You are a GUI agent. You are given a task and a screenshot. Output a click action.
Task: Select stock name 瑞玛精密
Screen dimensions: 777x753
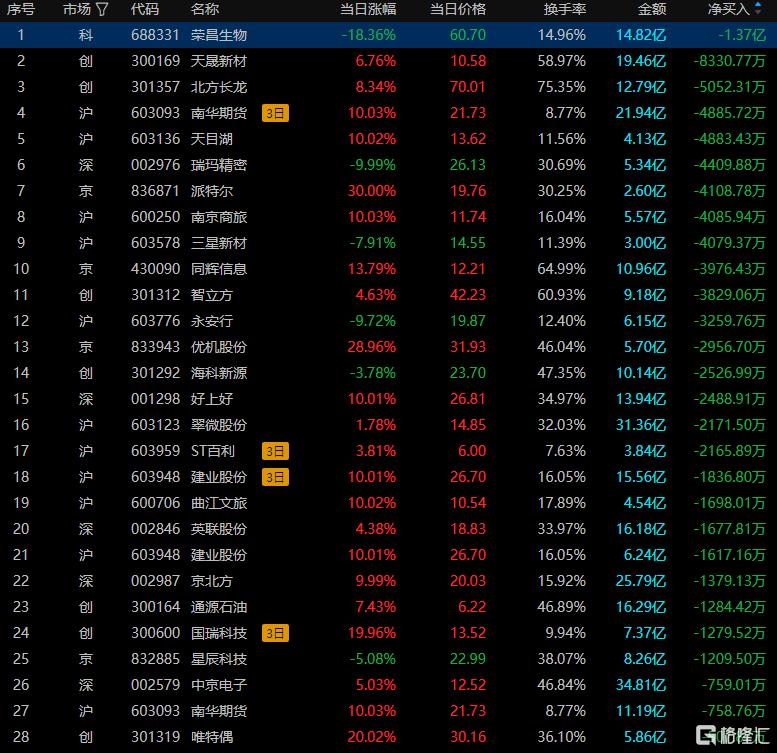tap(219, 165)
